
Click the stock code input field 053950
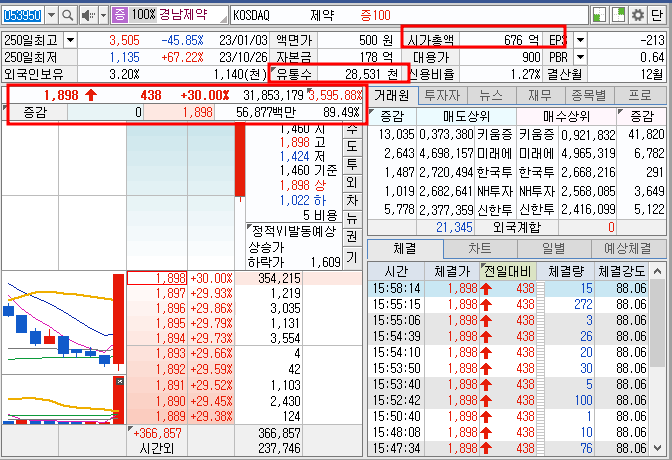(22, 15)
